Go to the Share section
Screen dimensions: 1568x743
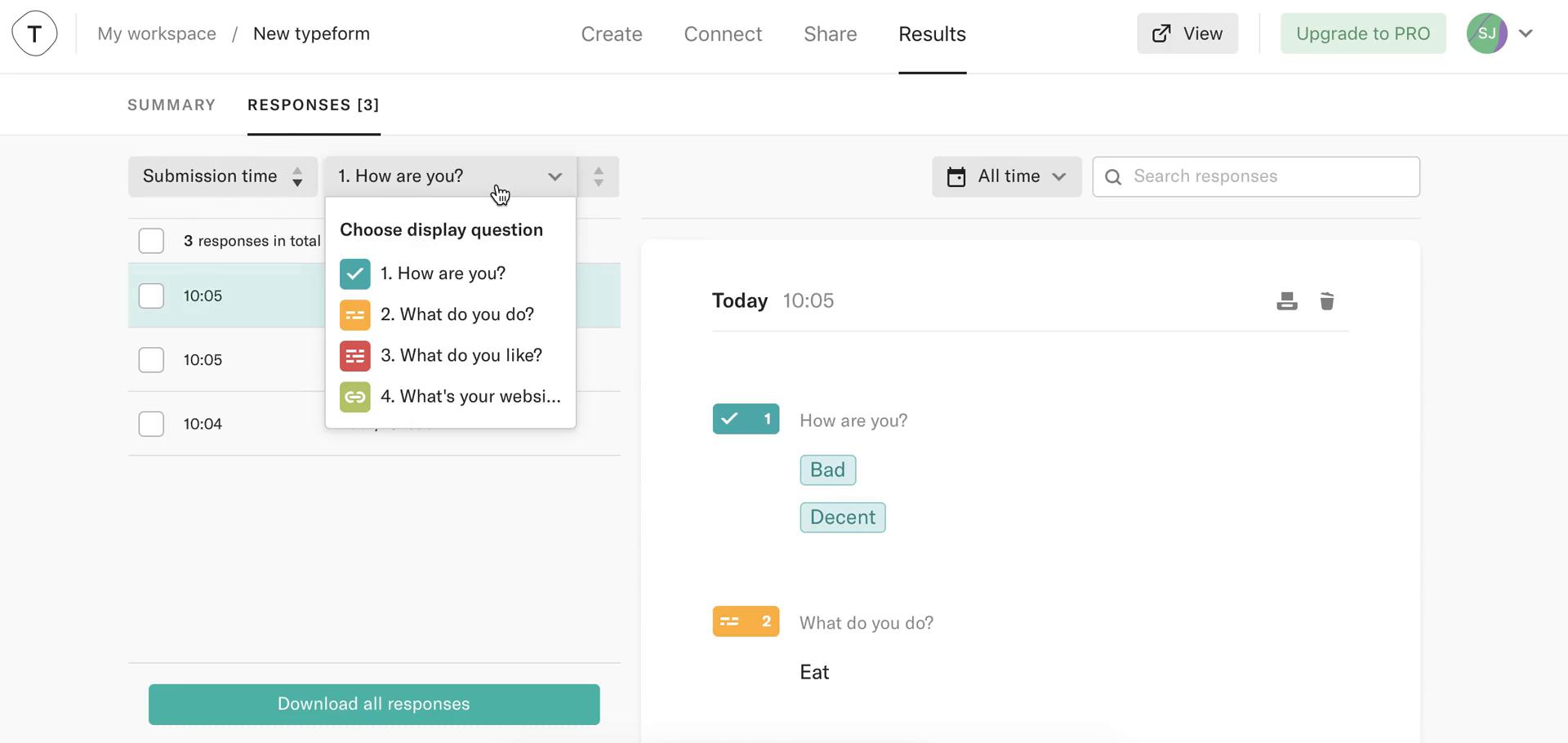(x=831, y=33)
